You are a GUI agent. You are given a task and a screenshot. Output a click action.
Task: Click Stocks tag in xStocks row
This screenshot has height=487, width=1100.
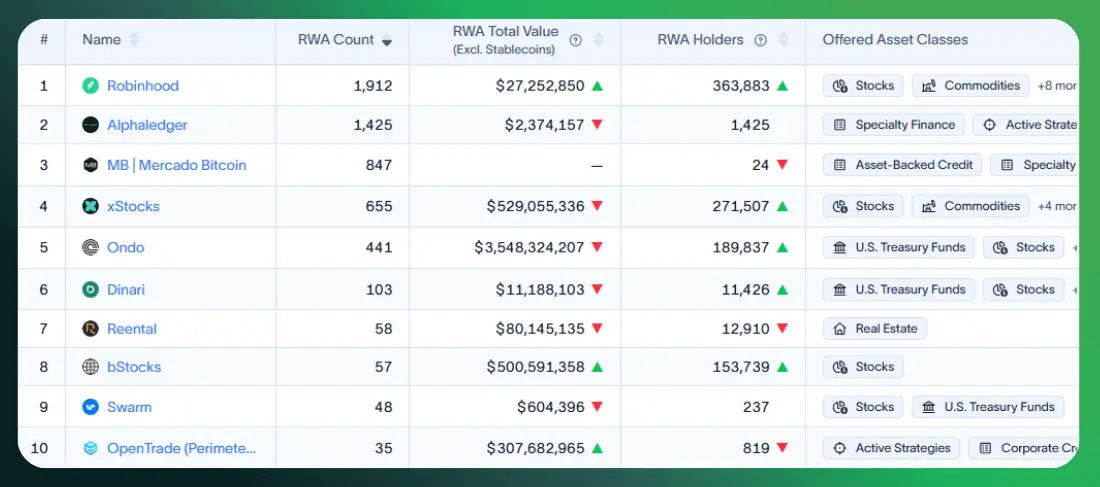coord(863,206)
